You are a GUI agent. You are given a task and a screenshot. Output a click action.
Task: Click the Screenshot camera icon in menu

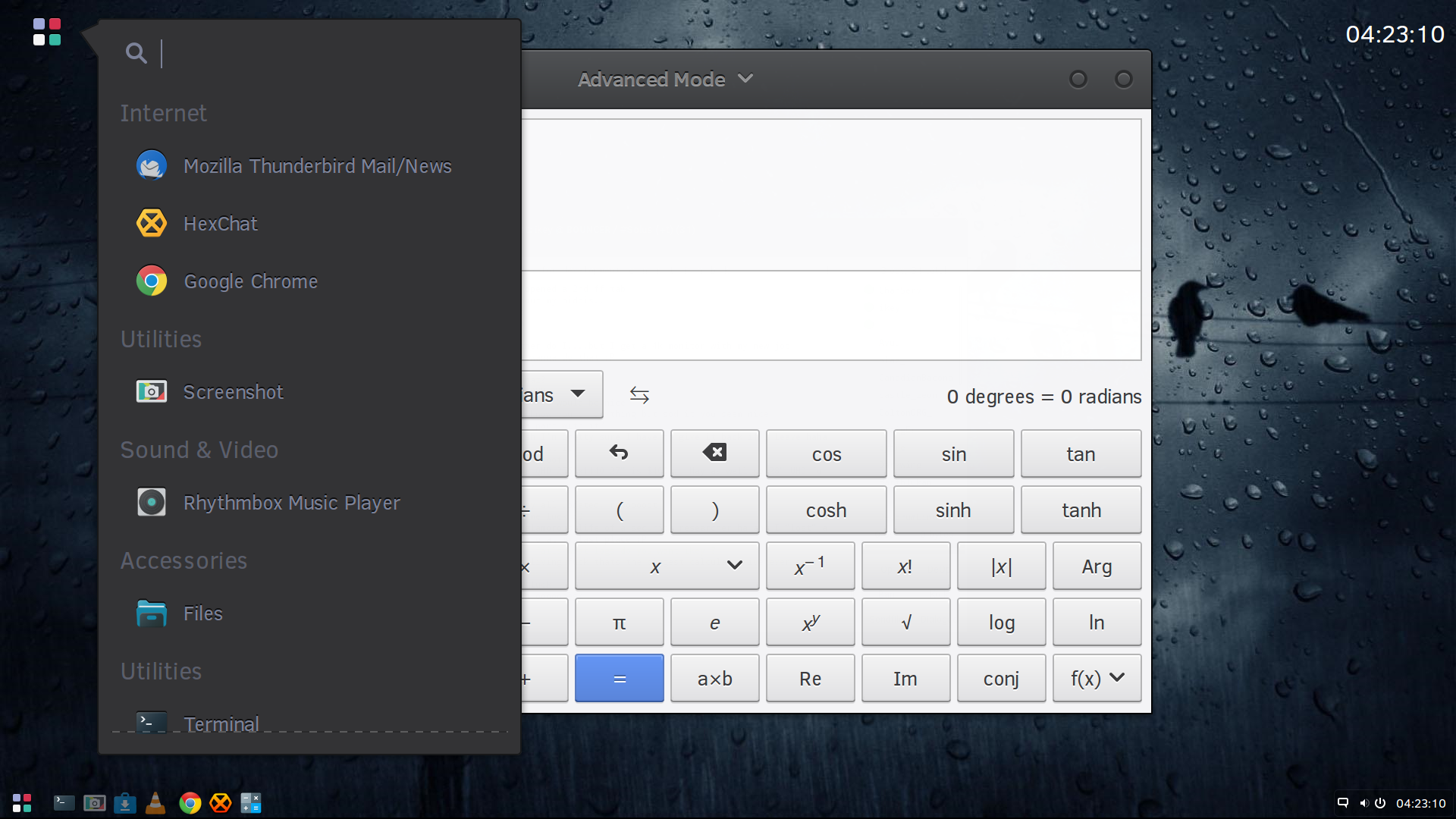pyautogui.click(x=152, y=391)
